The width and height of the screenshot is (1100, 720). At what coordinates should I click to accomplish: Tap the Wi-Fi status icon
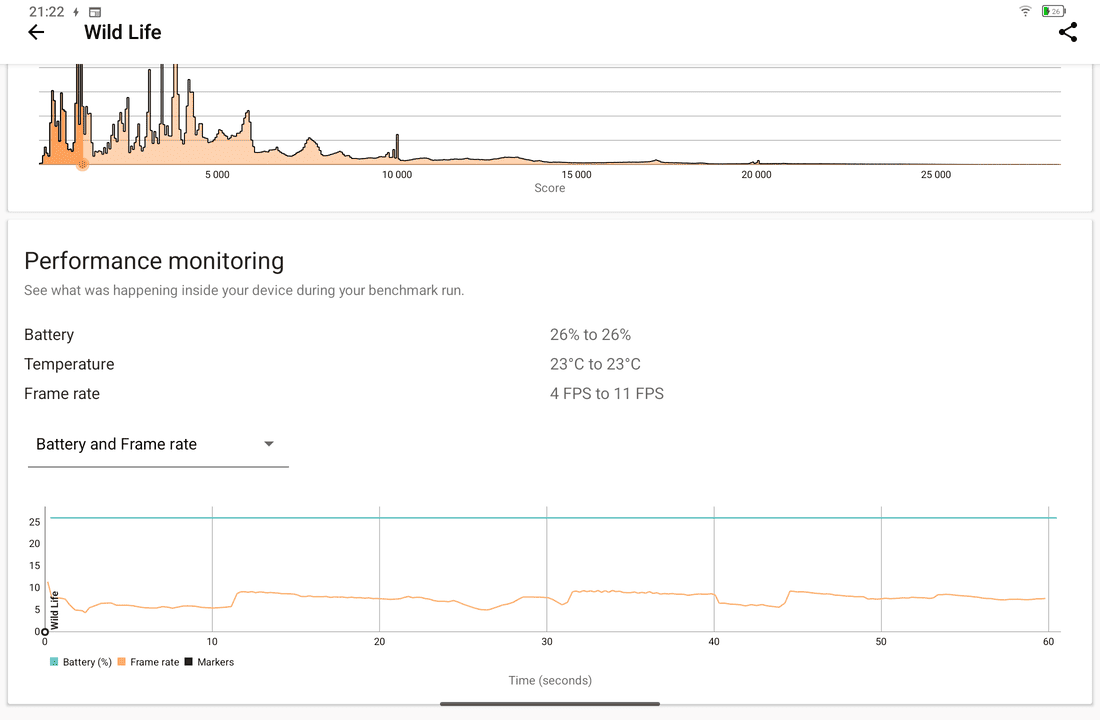click(x=1025, y=11)
